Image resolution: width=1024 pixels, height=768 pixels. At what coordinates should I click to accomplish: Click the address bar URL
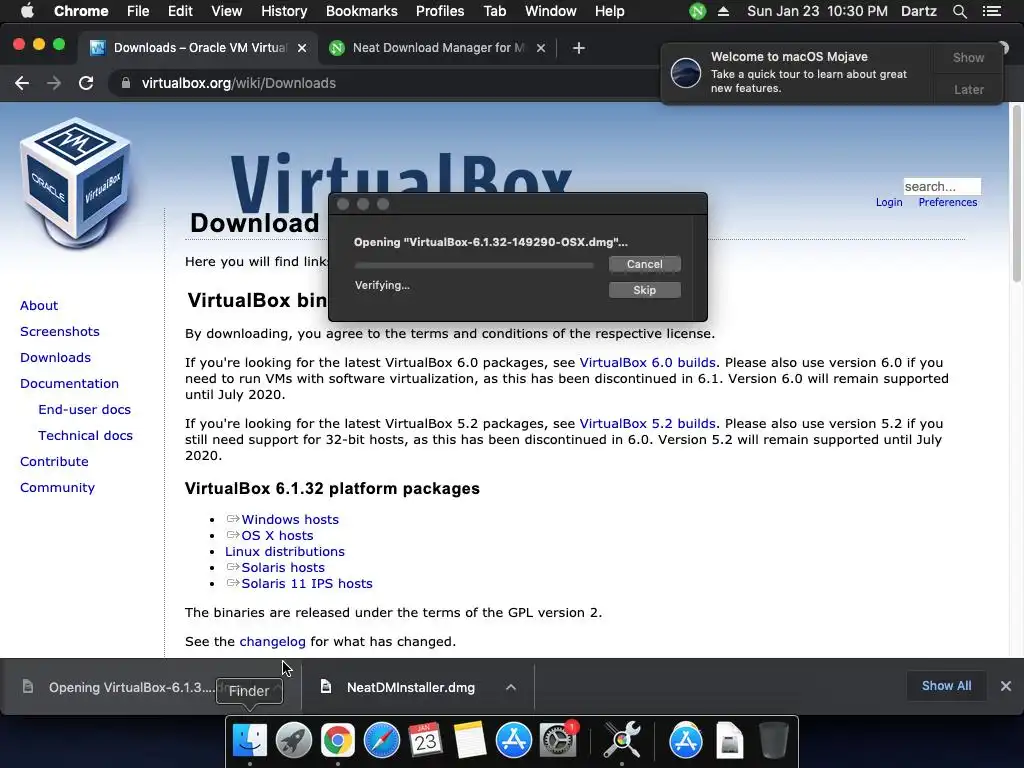click(238, 83)
